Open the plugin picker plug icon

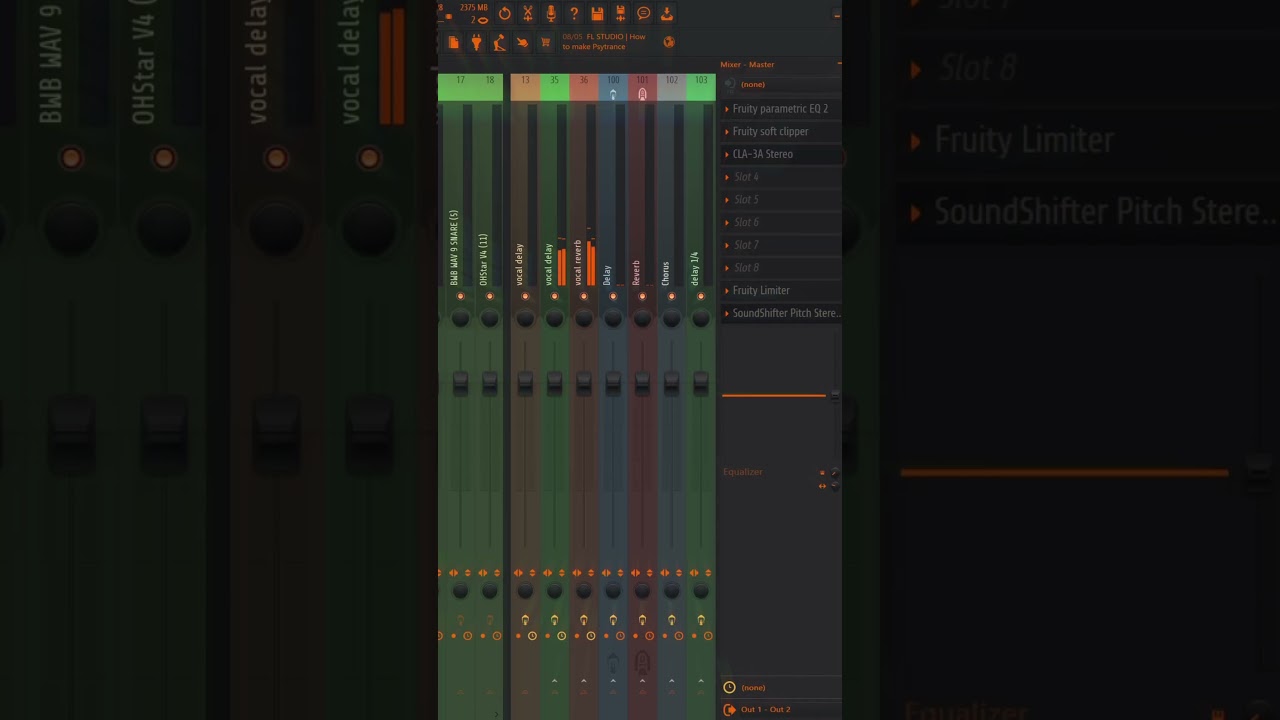[476, 42]
